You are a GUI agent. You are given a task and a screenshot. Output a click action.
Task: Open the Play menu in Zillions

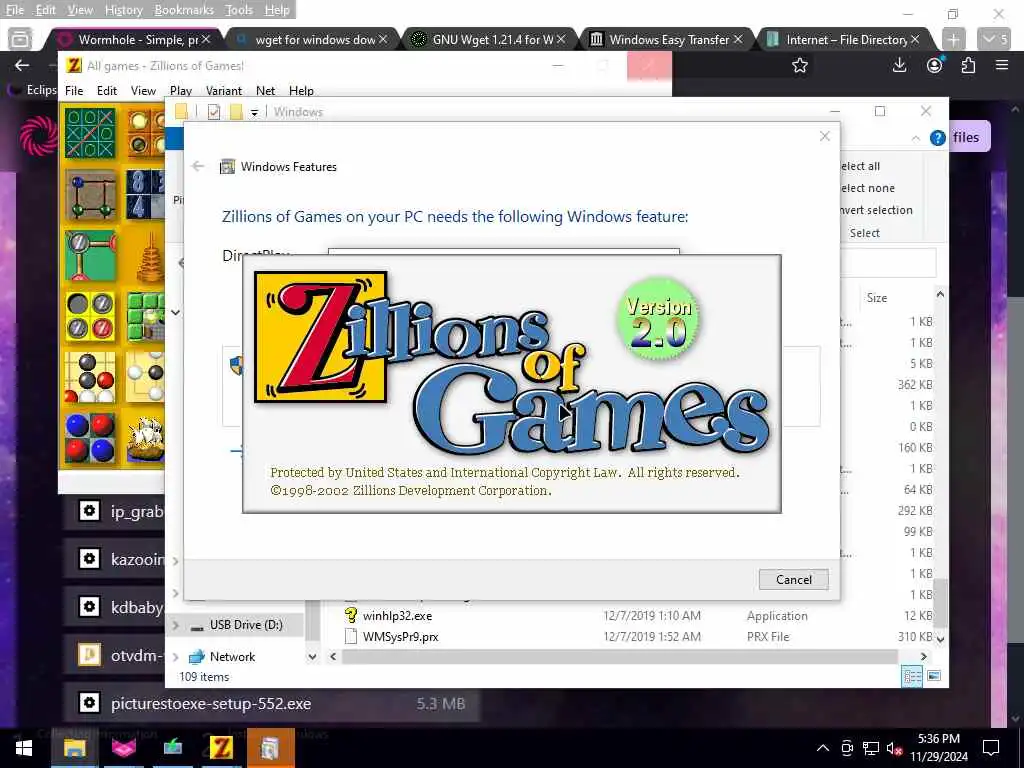[181, 91]
